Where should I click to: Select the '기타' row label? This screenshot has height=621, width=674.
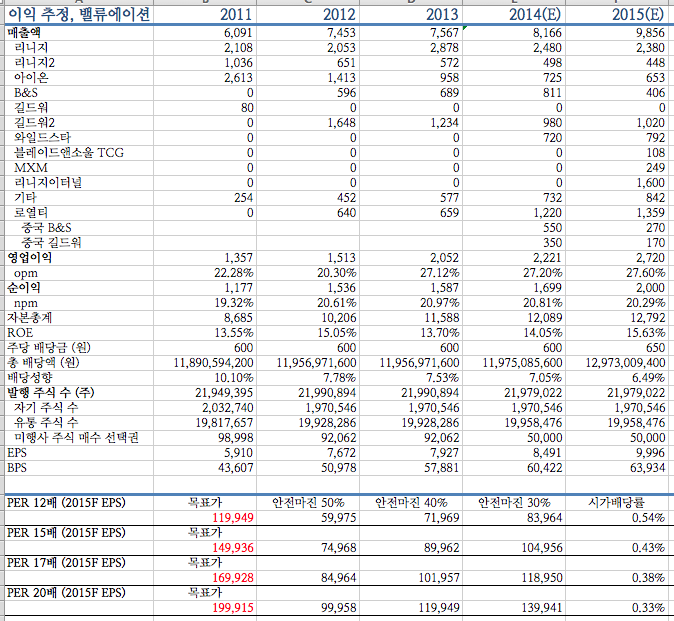(25, 198)
